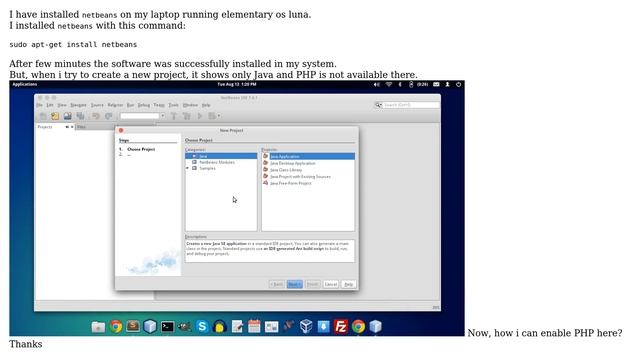Open the blue download arrow app in dock
Image resolution: width=640 pixels, height=360 pixels.
[324, 327]
